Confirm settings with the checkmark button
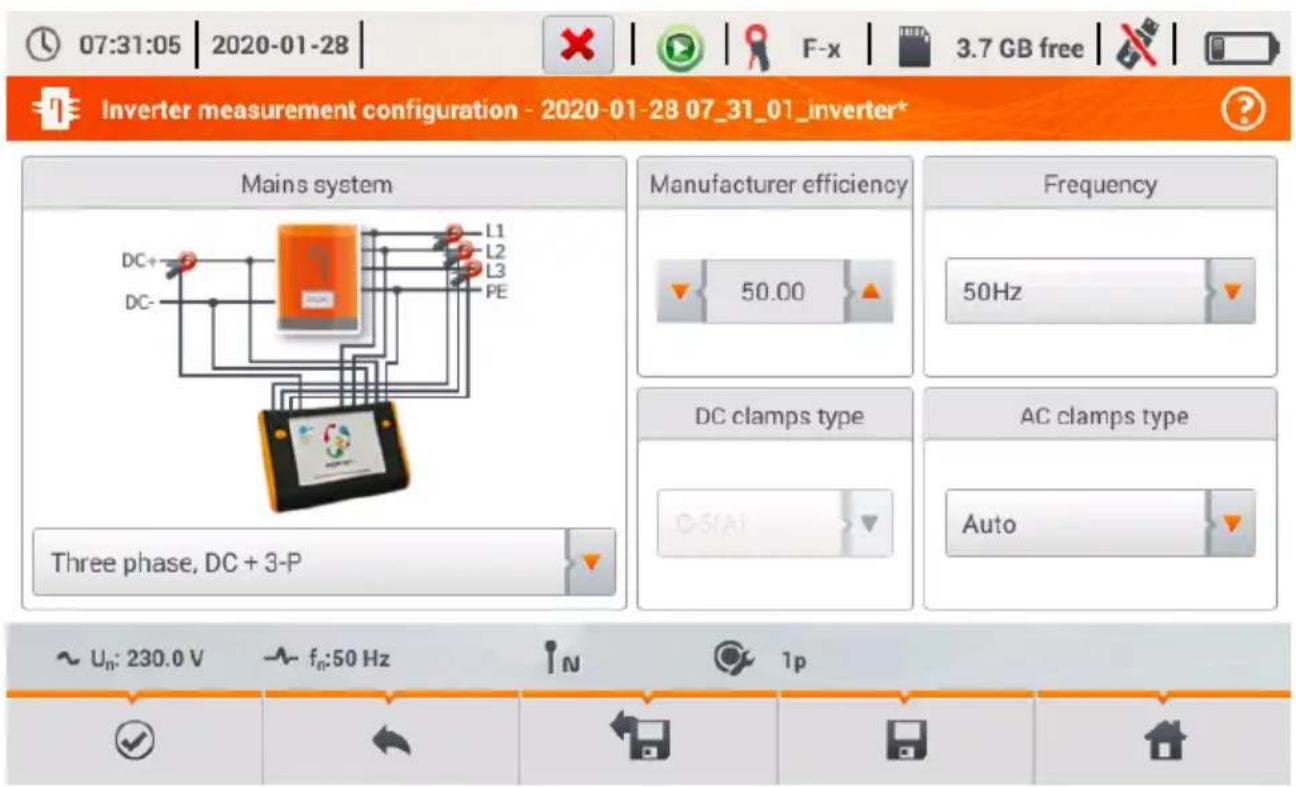The image size is (1296, 787). (x=134, y=741)
